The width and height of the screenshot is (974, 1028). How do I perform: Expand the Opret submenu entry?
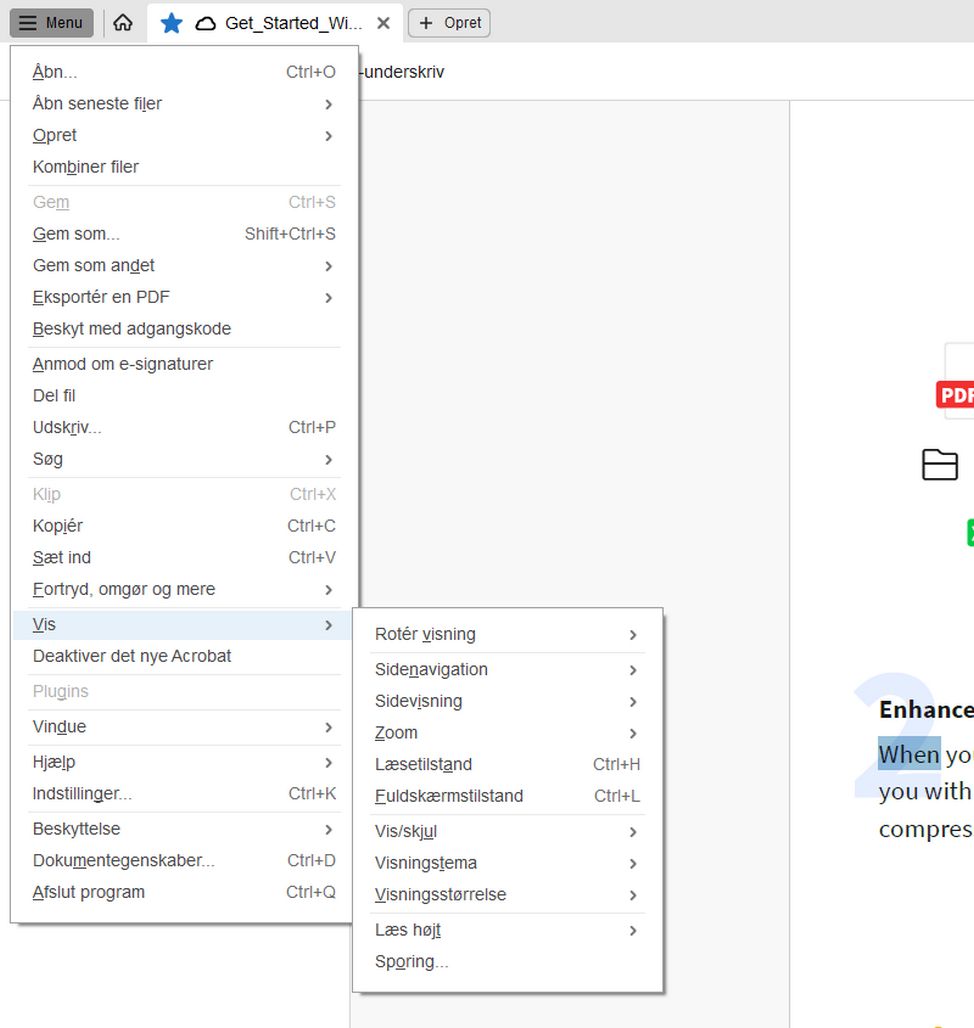click(184, 135)
